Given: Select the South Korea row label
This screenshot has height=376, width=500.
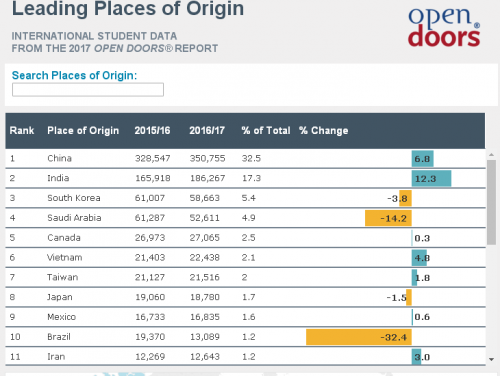Looking at the screenshot, I should click(x=74, y=198).
